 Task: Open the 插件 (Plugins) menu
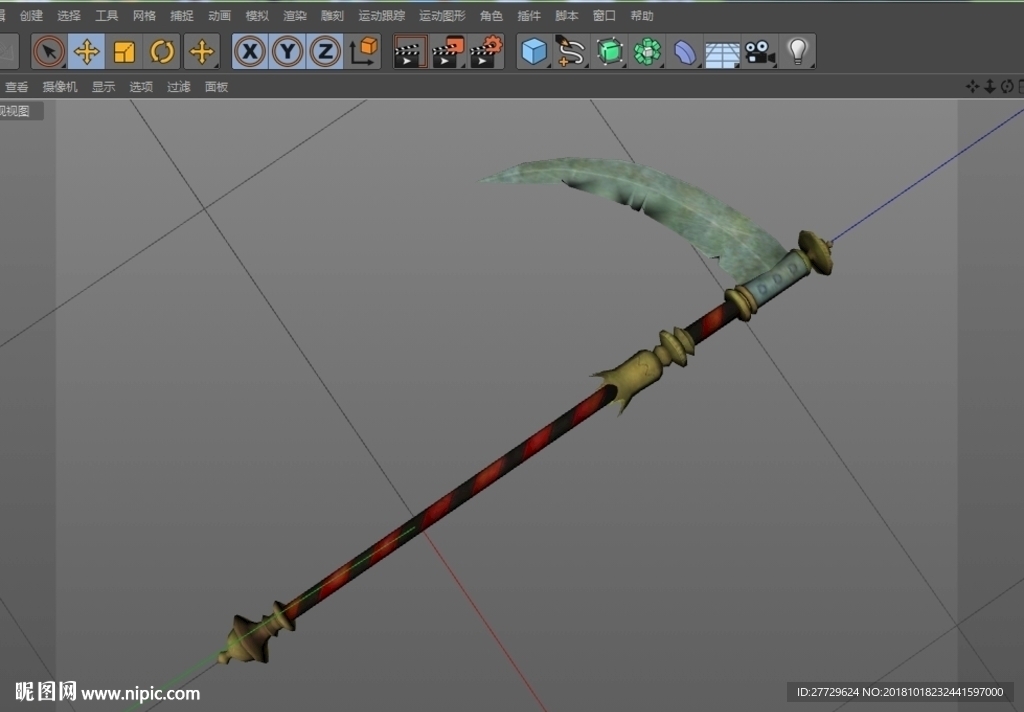click(x=529, y=16)
